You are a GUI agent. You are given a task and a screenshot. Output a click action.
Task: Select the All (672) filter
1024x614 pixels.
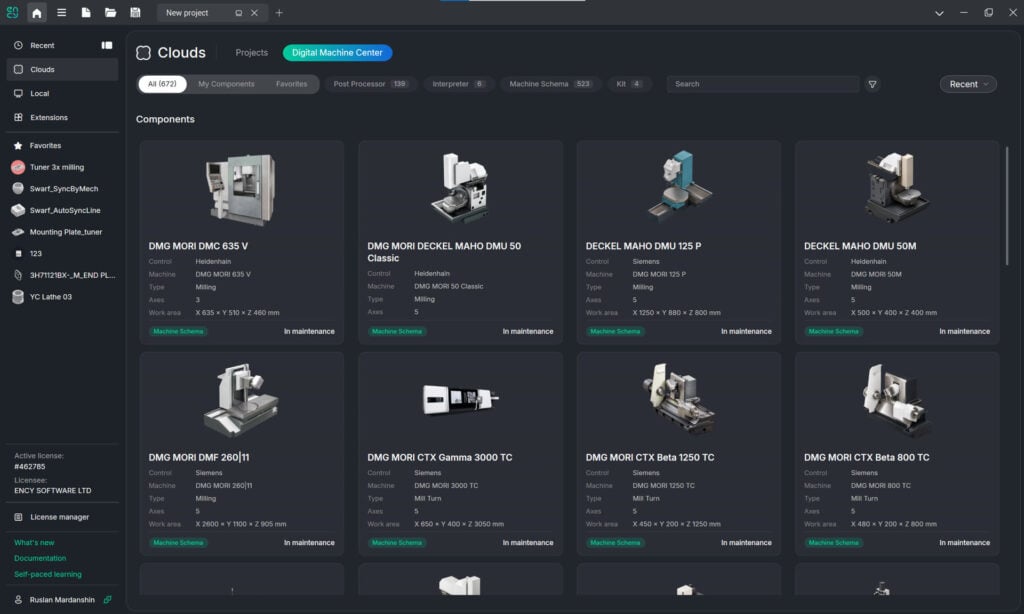[162, 84]
